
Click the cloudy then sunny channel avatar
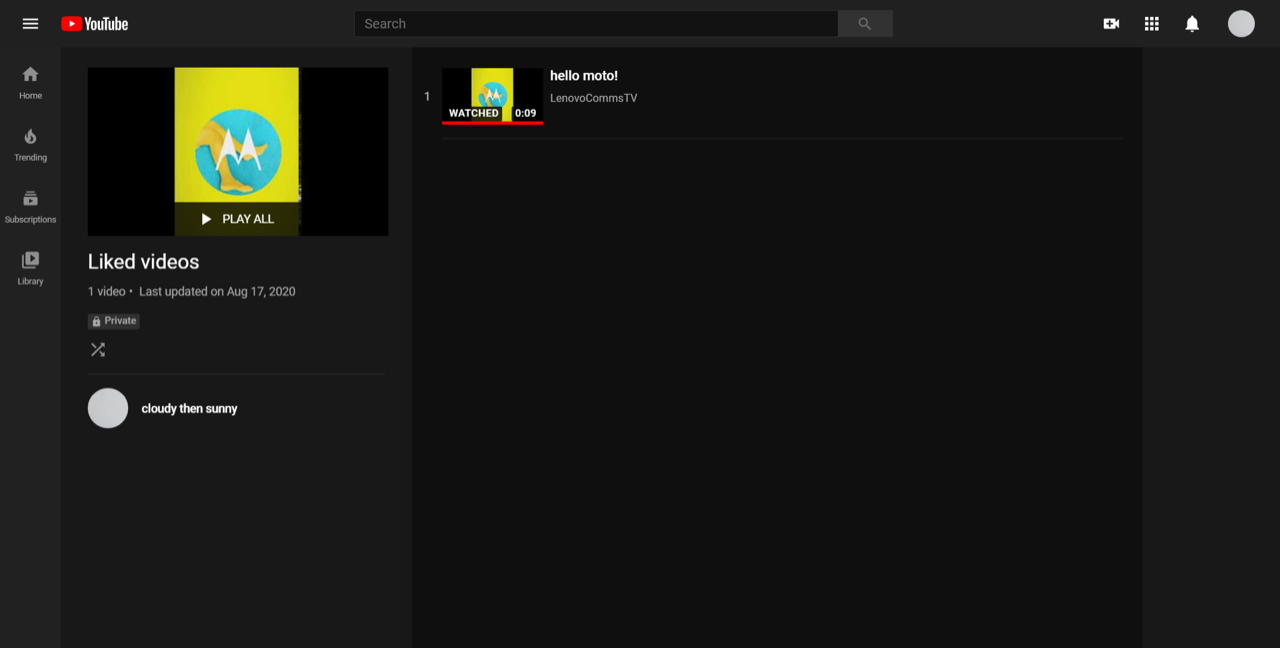coord(108,408)
